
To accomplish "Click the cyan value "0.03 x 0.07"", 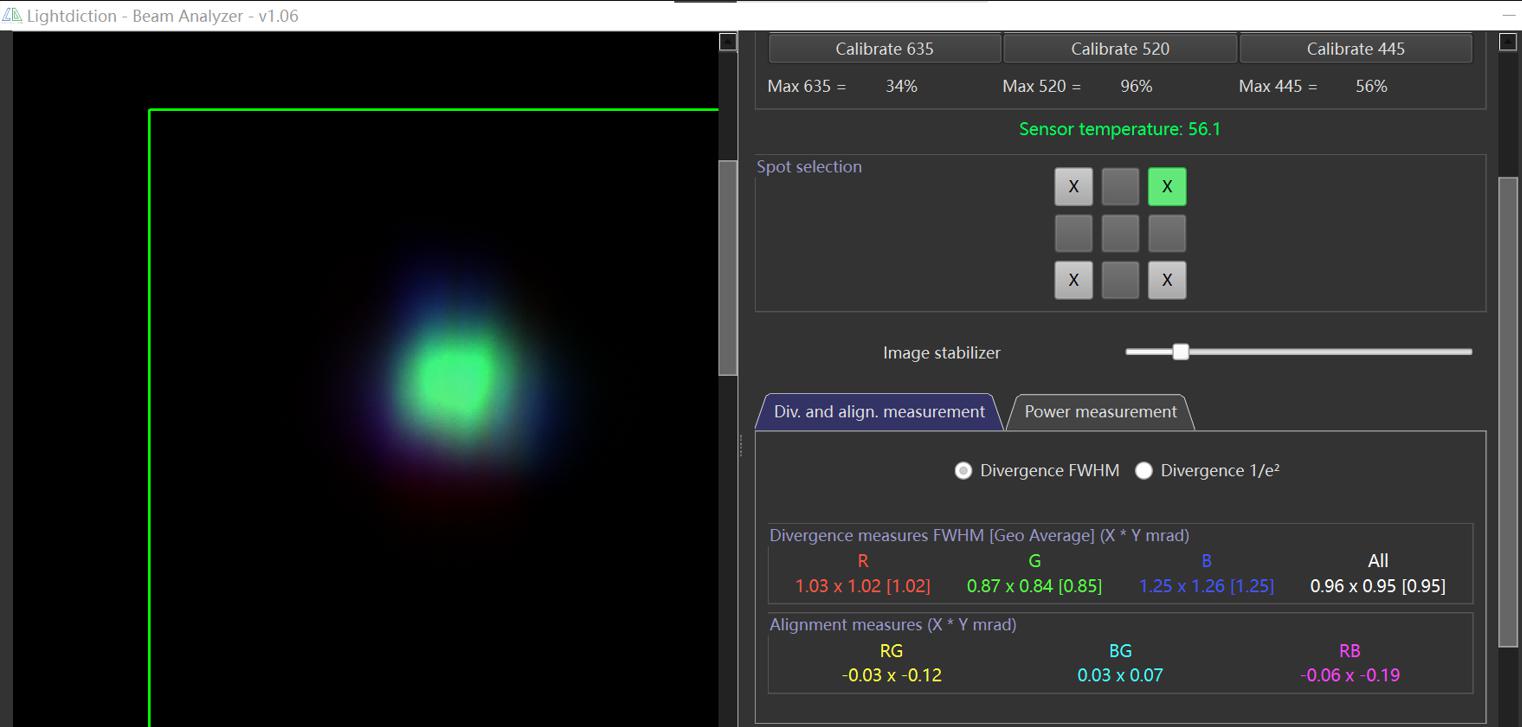I will click(x=1120, y=676).
